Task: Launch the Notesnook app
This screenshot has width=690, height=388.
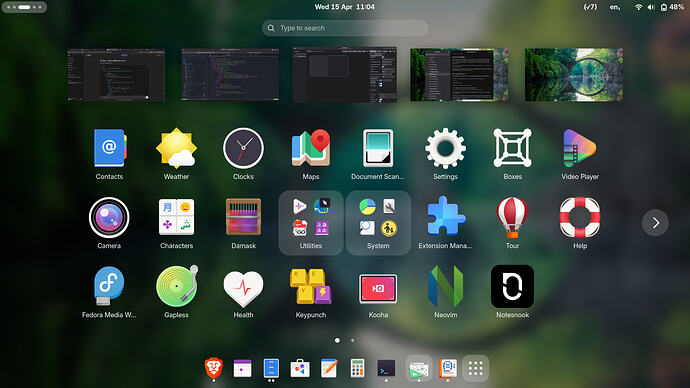Action: [x=513, y=287]
